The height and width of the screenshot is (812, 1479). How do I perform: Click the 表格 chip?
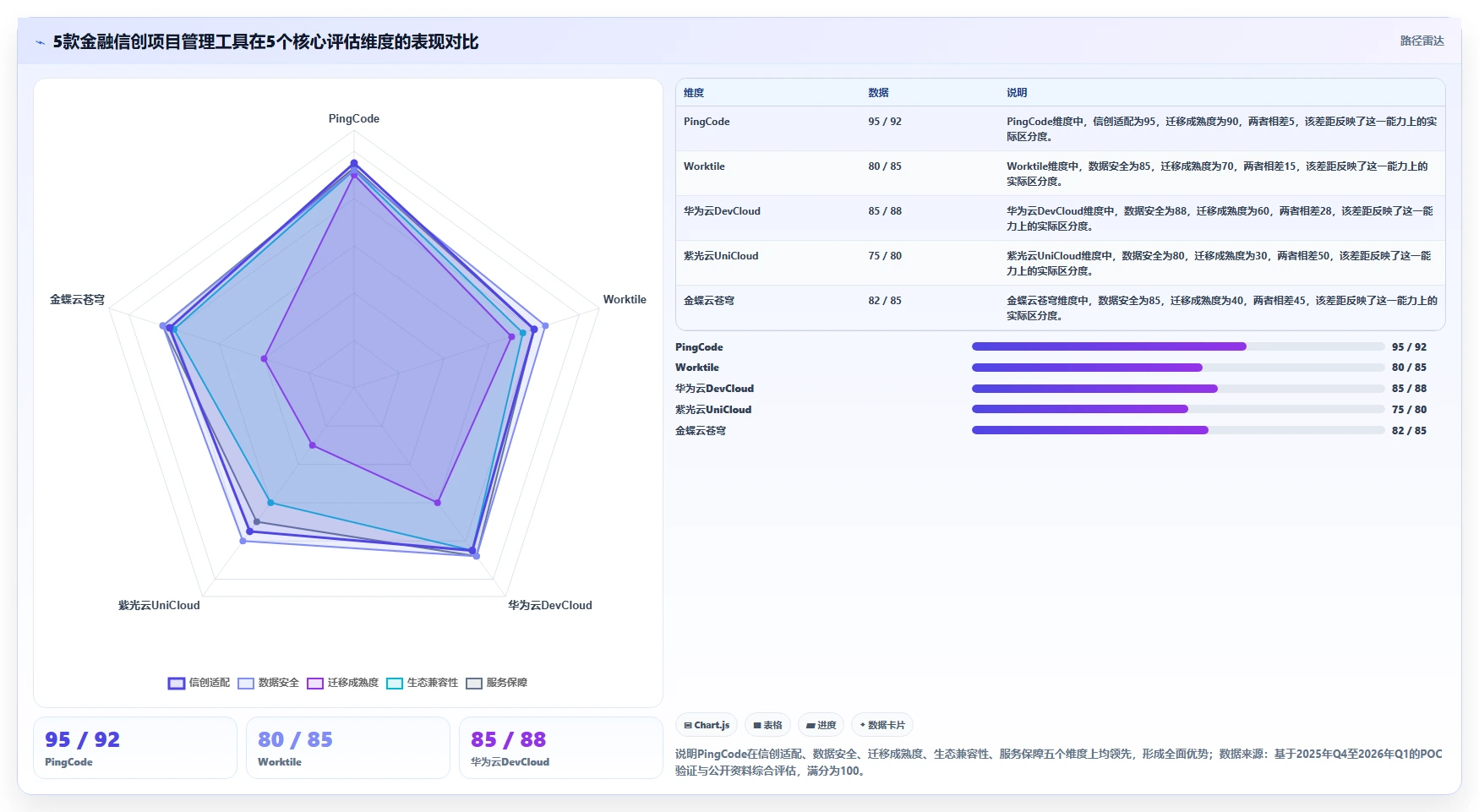[x=767, y=725]
